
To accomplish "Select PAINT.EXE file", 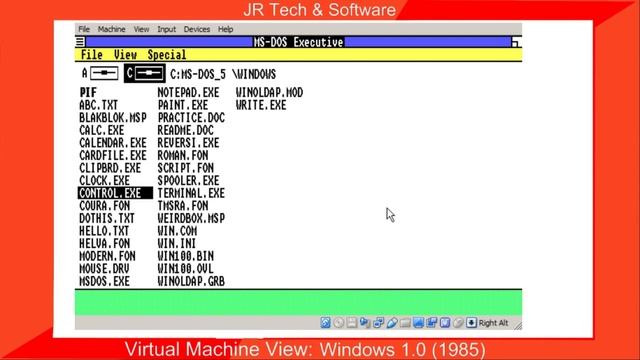I will click(183, 105).
